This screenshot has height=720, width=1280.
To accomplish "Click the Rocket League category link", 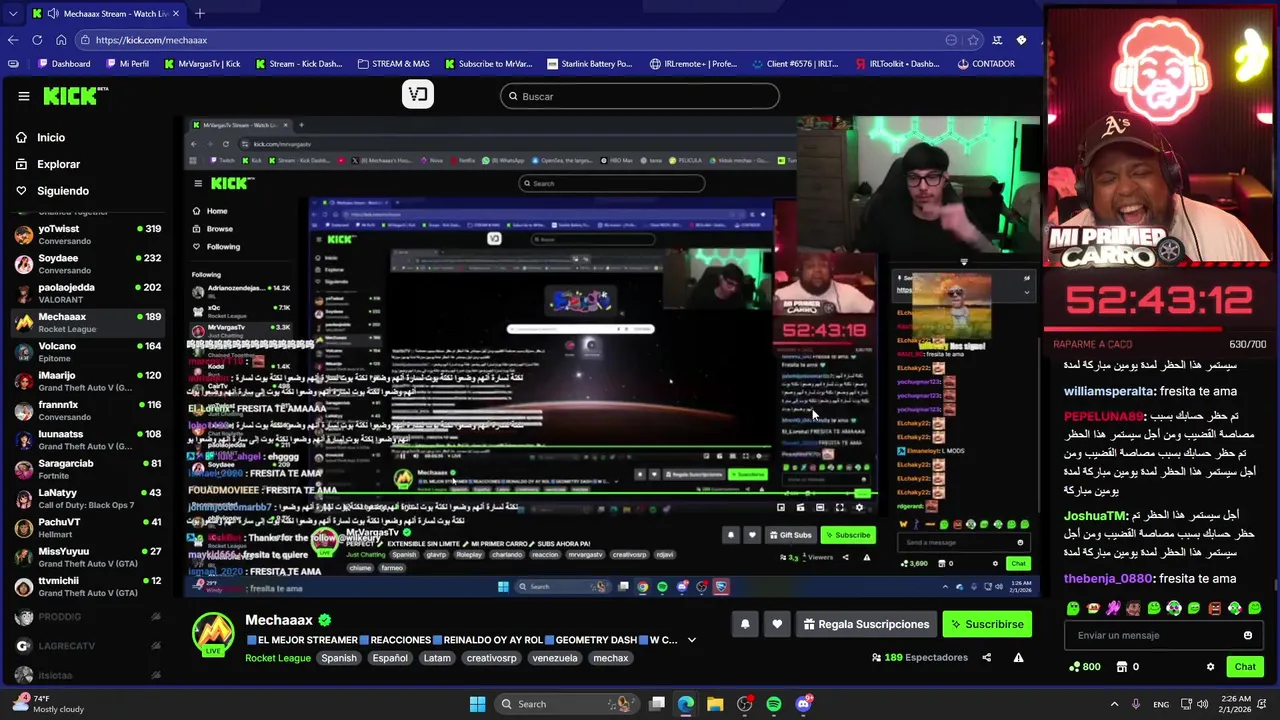I will point(278,658).
